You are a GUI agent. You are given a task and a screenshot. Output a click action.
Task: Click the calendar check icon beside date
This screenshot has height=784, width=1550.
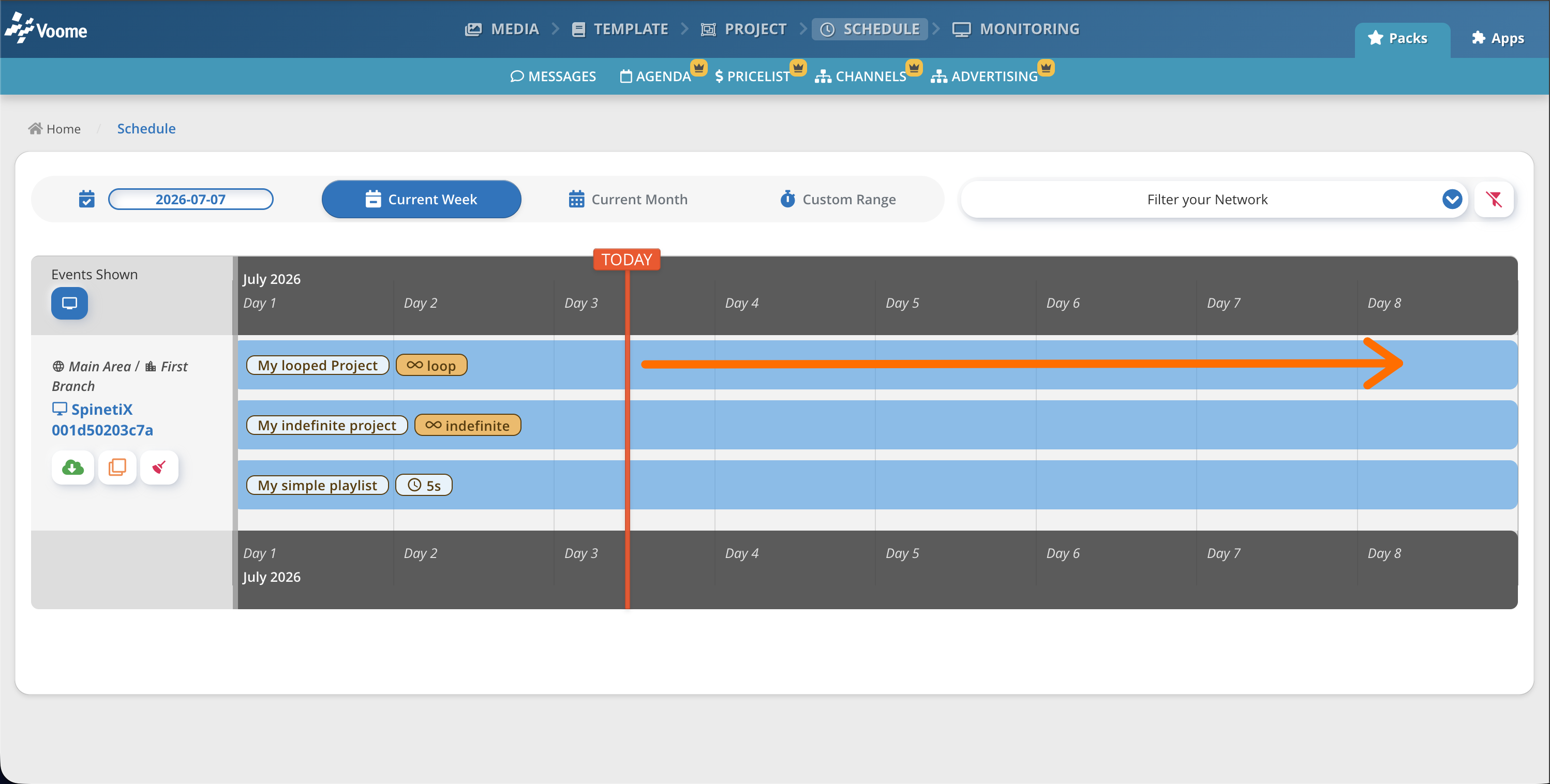tap(86, 199)
